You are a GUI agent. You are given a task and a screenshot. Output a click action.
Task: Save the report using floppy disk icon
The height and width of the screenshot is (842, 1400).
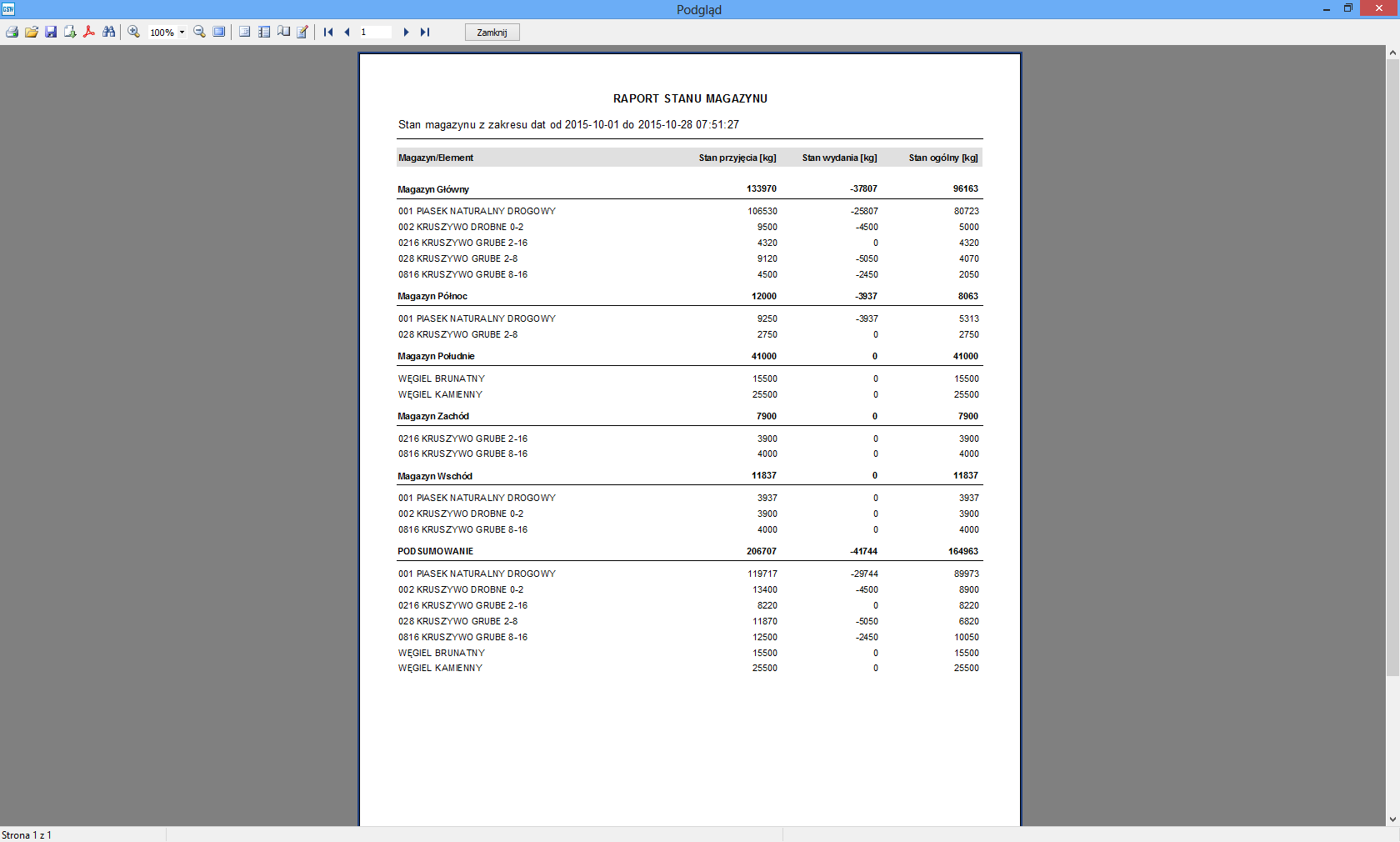(51, 32)
